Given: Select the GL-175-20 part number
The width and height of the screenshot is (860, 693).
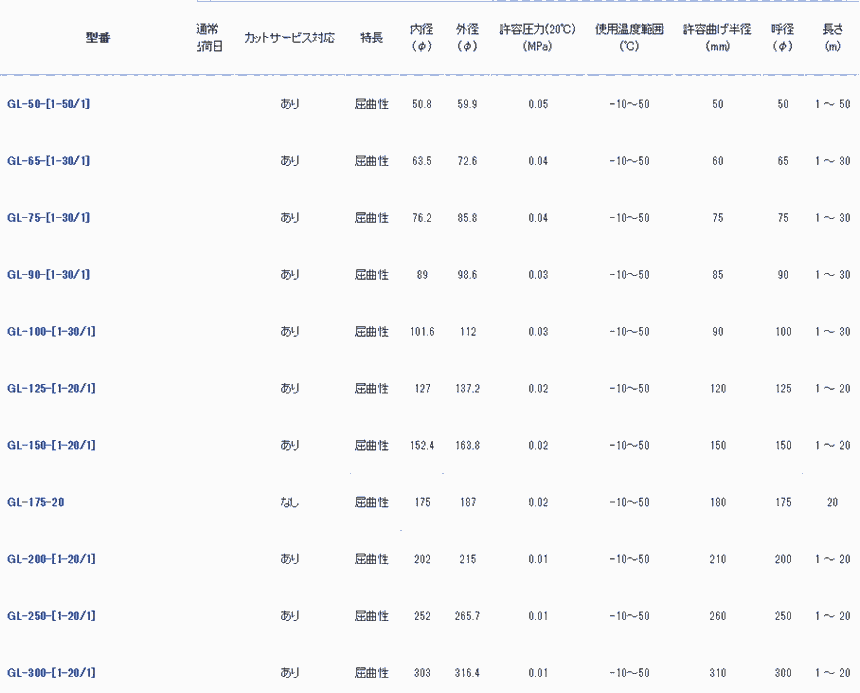Looking at the screenshot, I should (x=36, y=502).
